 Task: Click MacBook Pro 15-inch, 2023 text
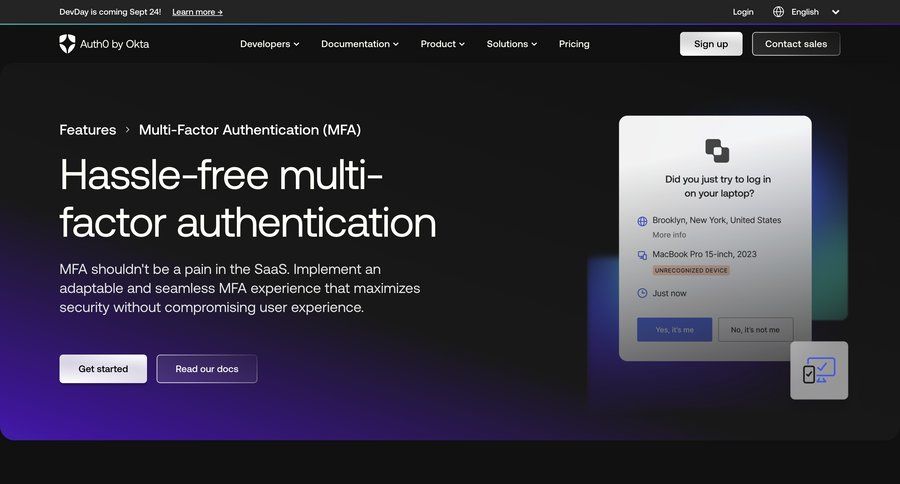coord(704,254)
